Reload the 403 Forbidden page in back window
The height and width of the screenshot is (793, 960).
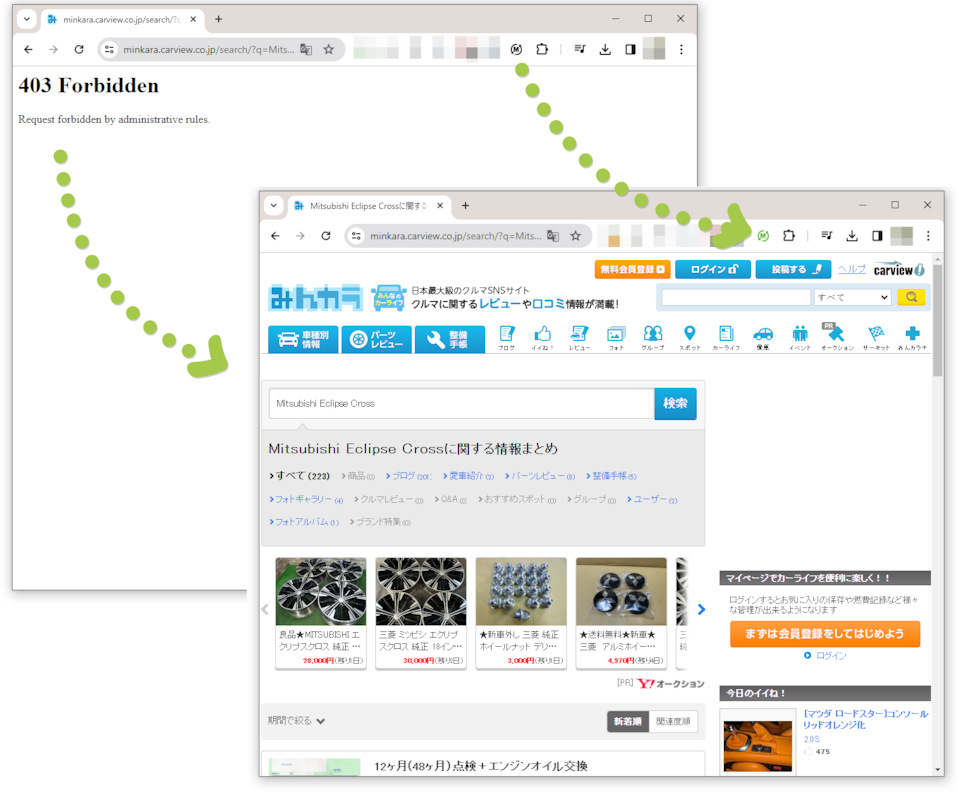(79, 50)
